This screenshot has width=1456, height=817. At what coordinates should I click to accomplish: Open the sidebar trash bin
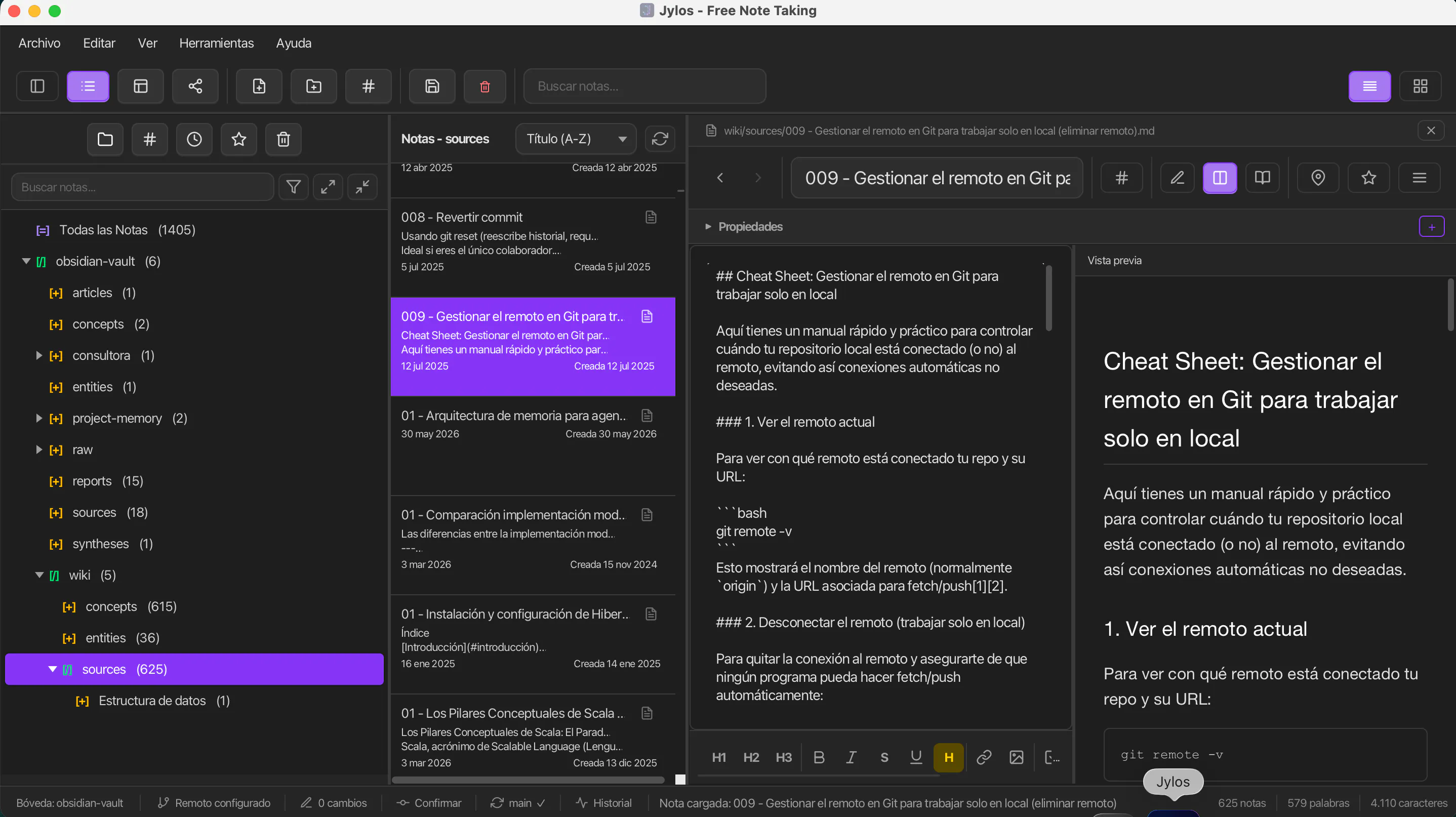(284, 139)
